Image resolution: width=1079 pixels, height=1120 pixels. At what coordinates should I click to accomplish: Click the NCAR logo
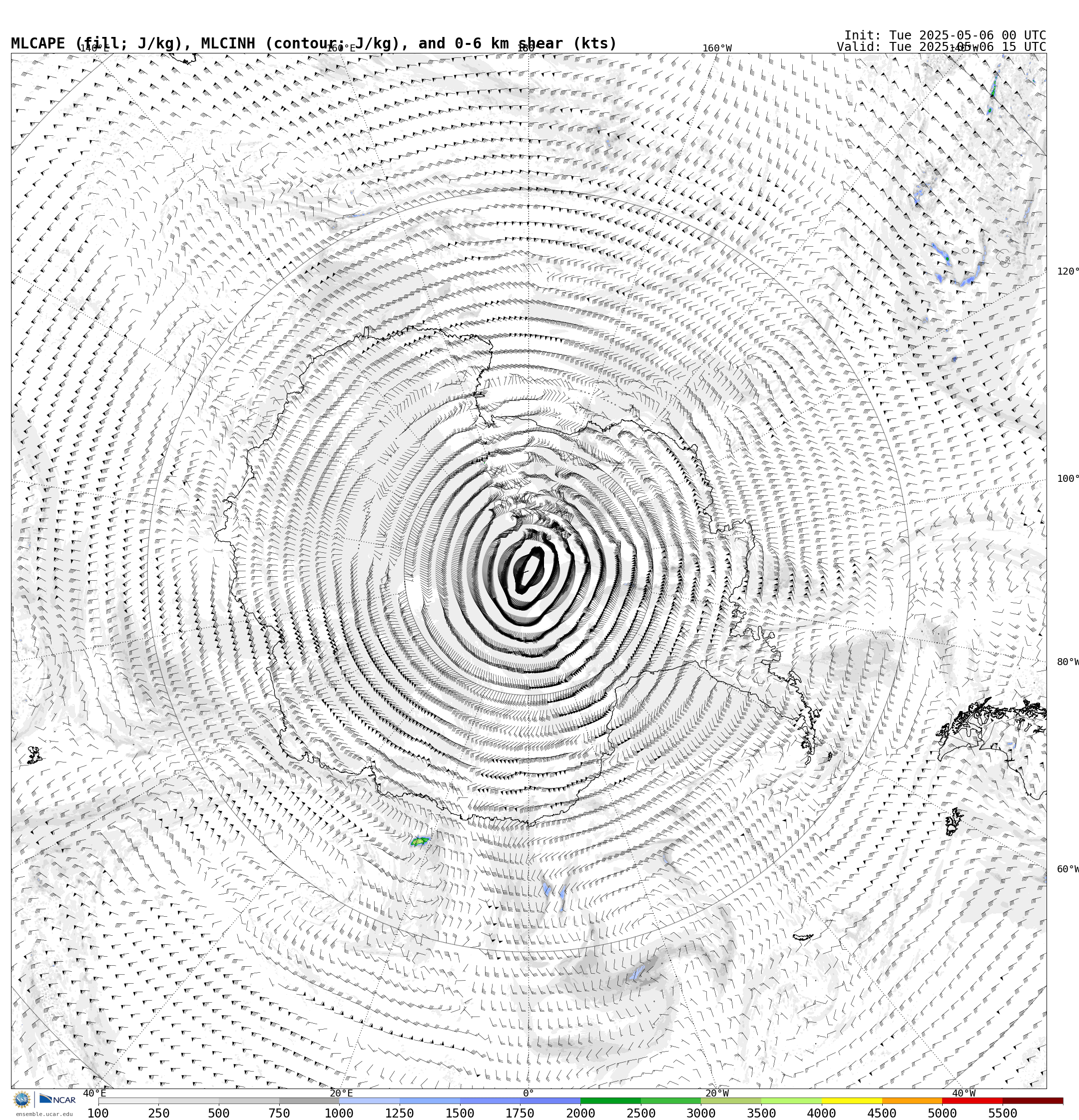click(x=57, y=1100)
